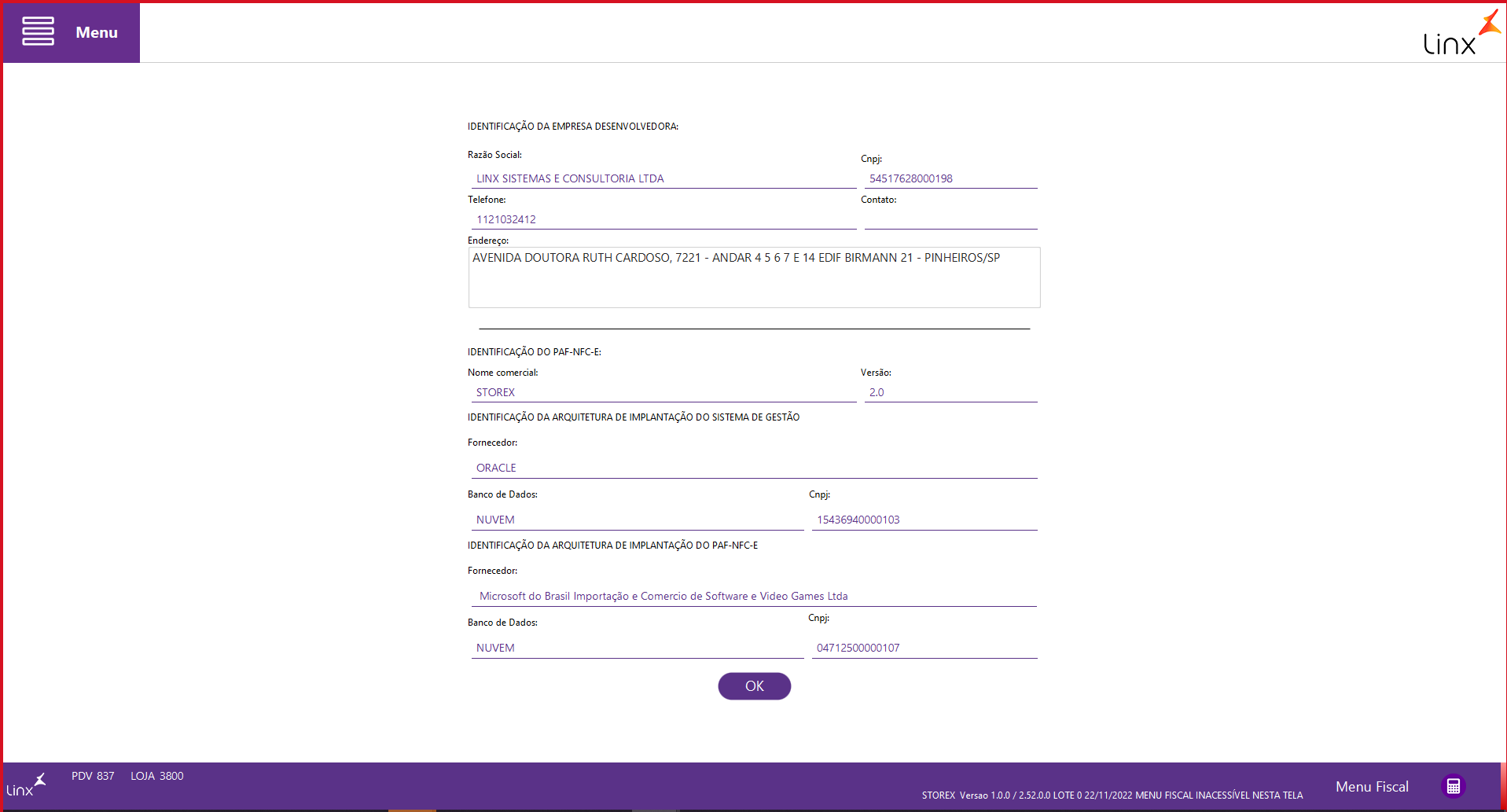Click the Banco de Dados field beside Cnpj 04712500000107

(638, 648)
